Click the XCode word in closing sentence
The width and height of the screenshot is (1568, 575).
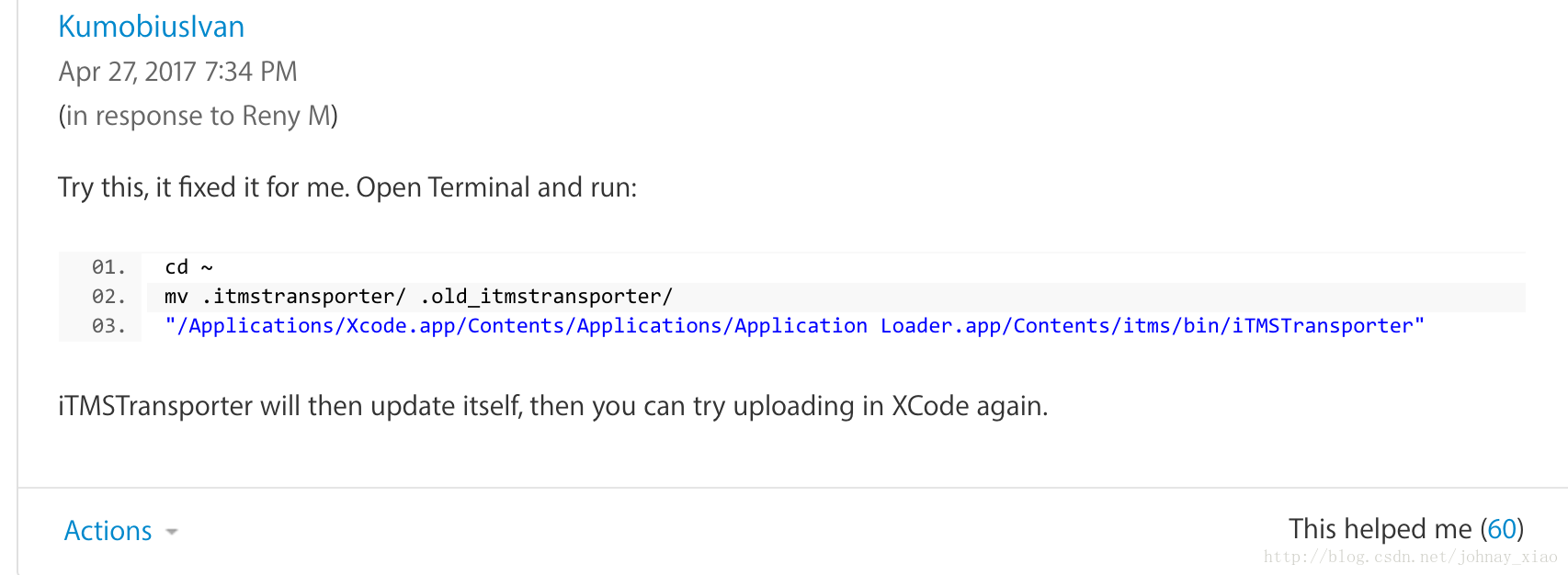(x=930, y=406)
